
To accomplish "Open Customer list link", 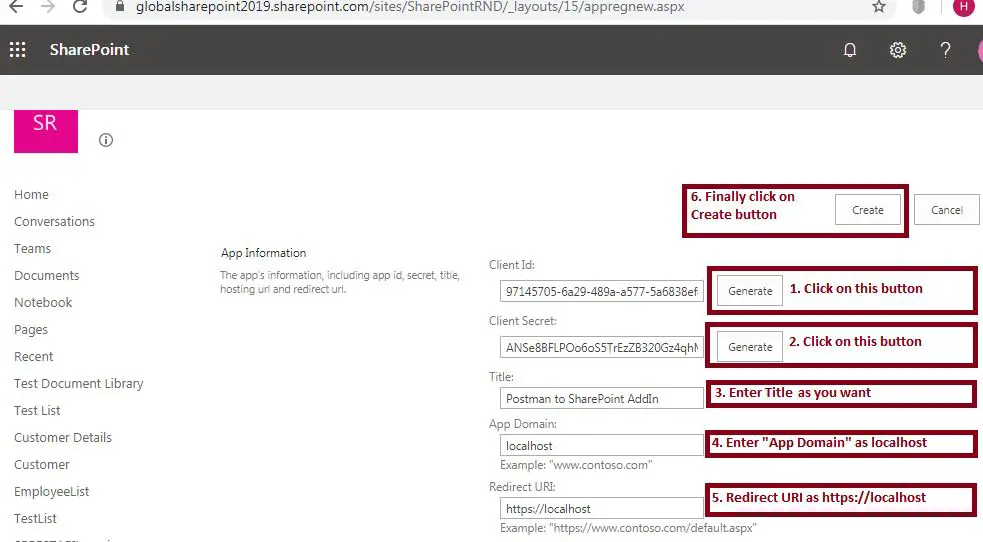I will pyautogui.click(x=42, y=464).
